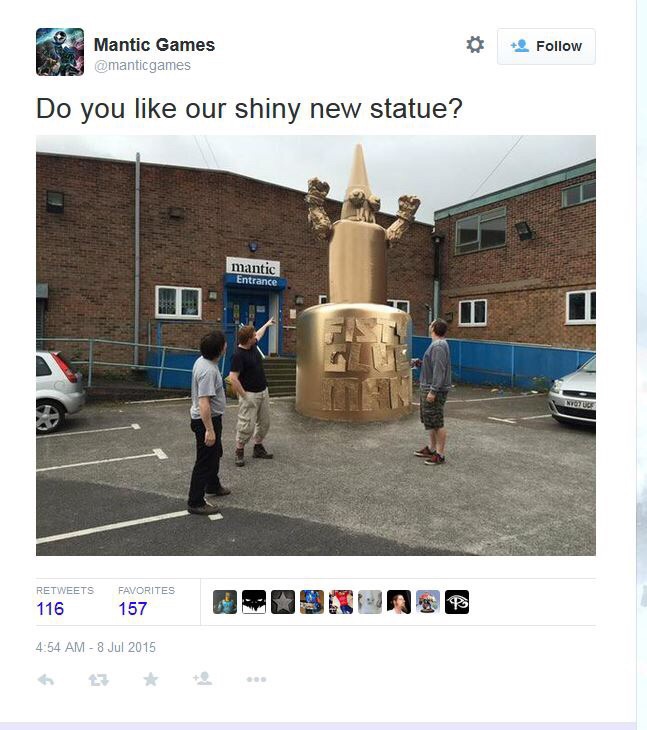647x730 pixels.
Task: Select the first favoriter avatar
Action: coord(225,602)
